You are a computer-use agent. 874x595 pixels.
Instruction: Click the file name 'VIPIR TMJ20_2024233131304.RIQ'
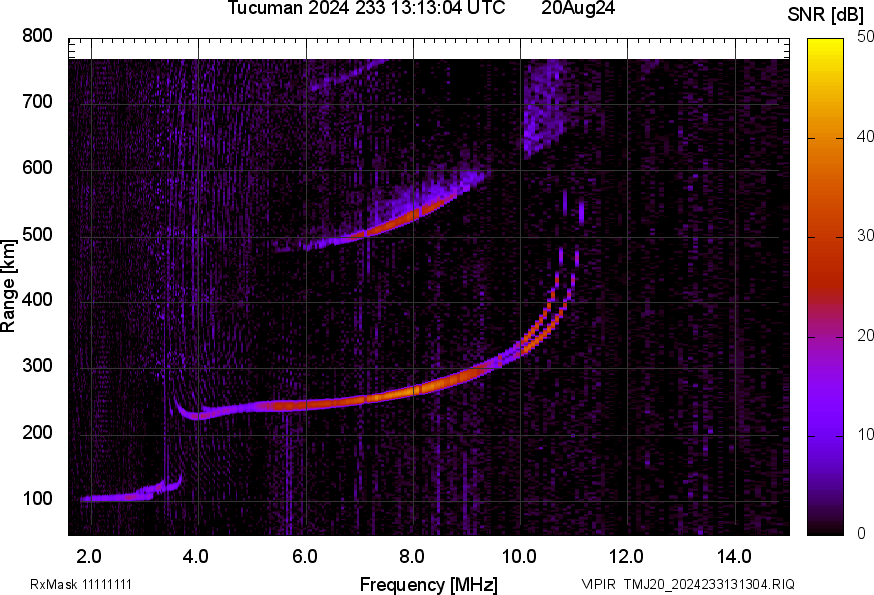(x=688, y=584)
